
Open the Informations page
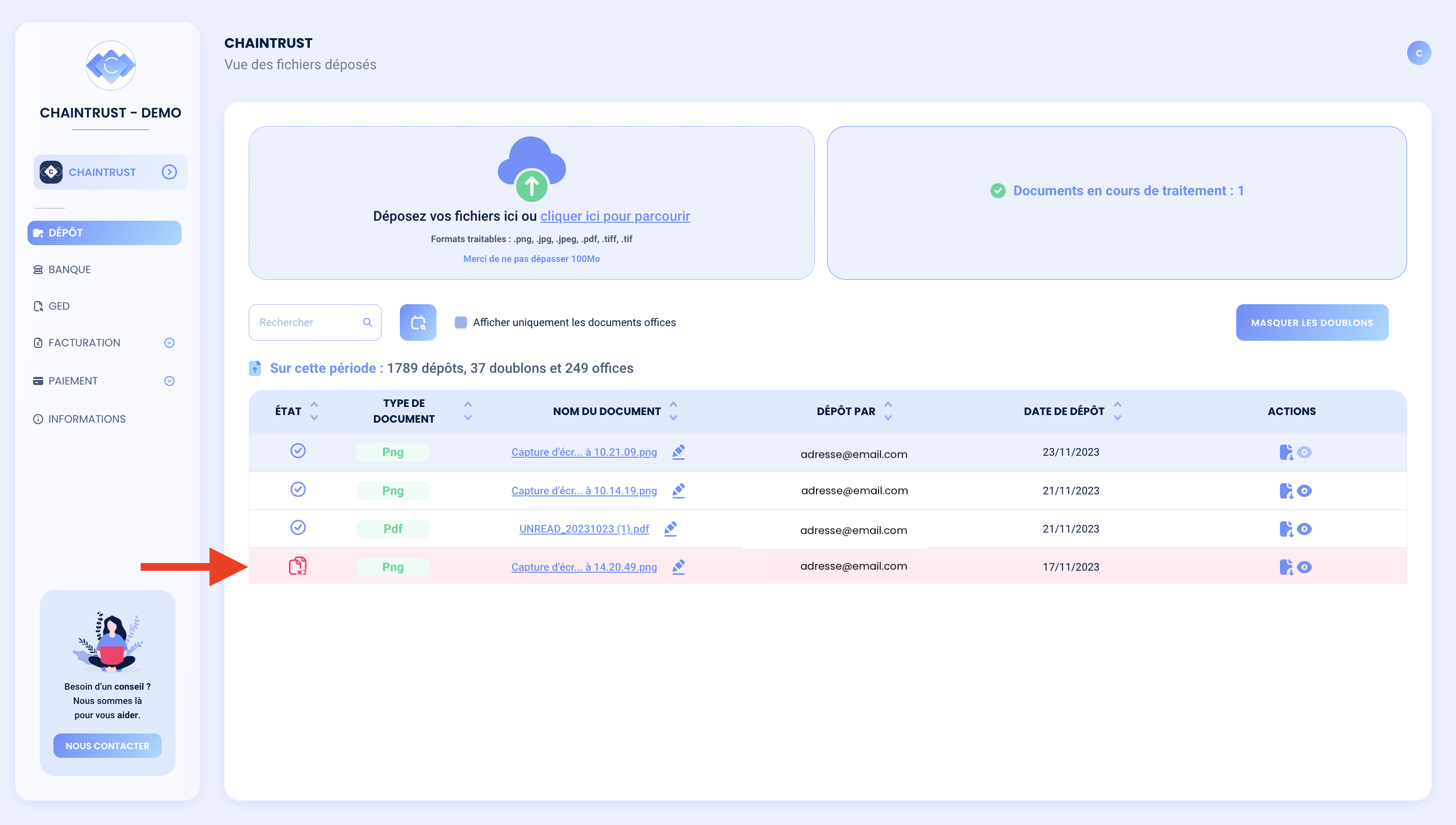(x=79, y=419)
